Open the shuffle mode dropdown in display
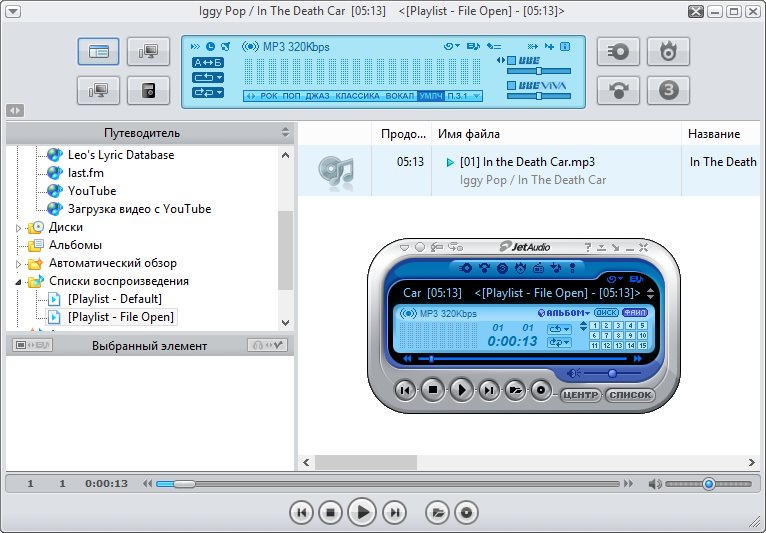The width and height of the screenshot is (766, 533). 208,92
